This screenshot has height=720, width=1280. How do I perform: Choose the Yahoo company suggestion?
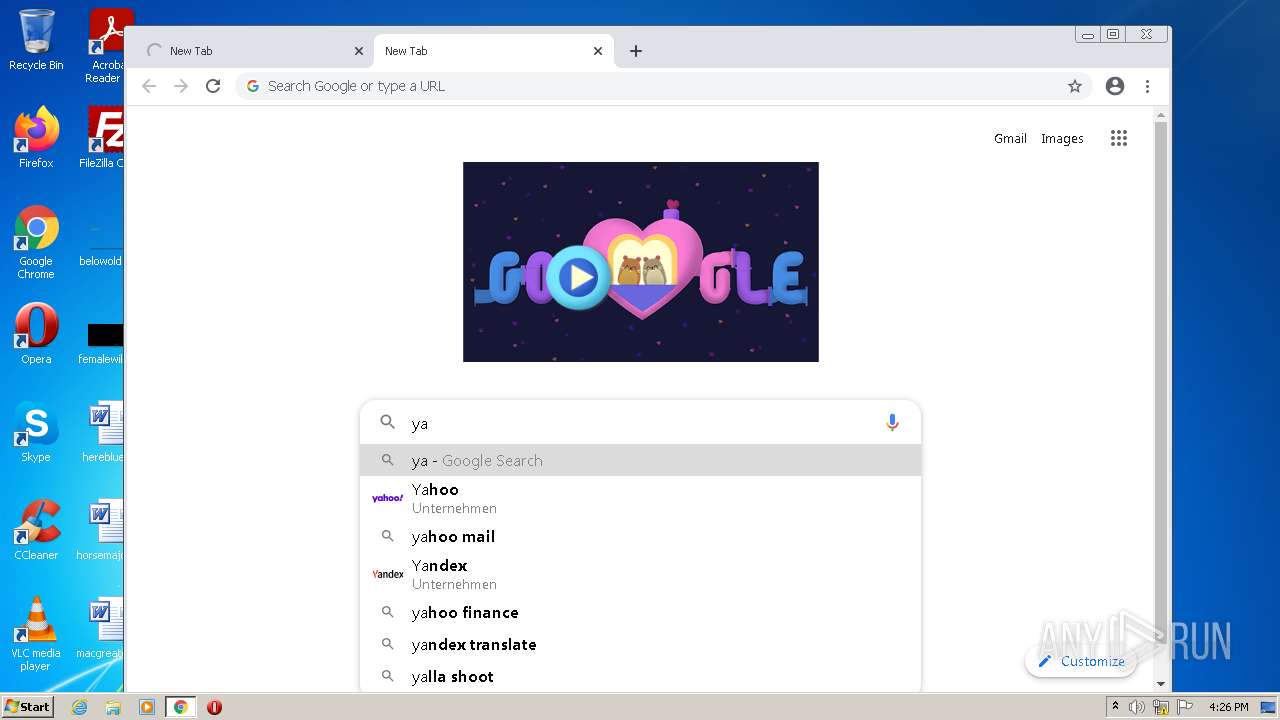(x=640, y=498)
